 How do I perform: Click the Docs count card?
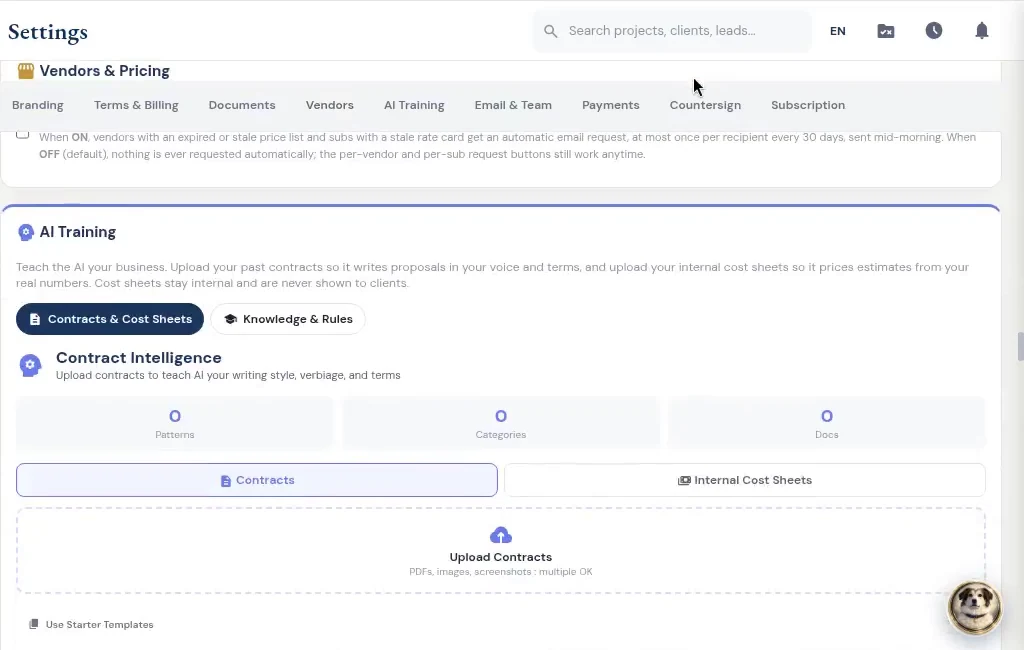826,423
